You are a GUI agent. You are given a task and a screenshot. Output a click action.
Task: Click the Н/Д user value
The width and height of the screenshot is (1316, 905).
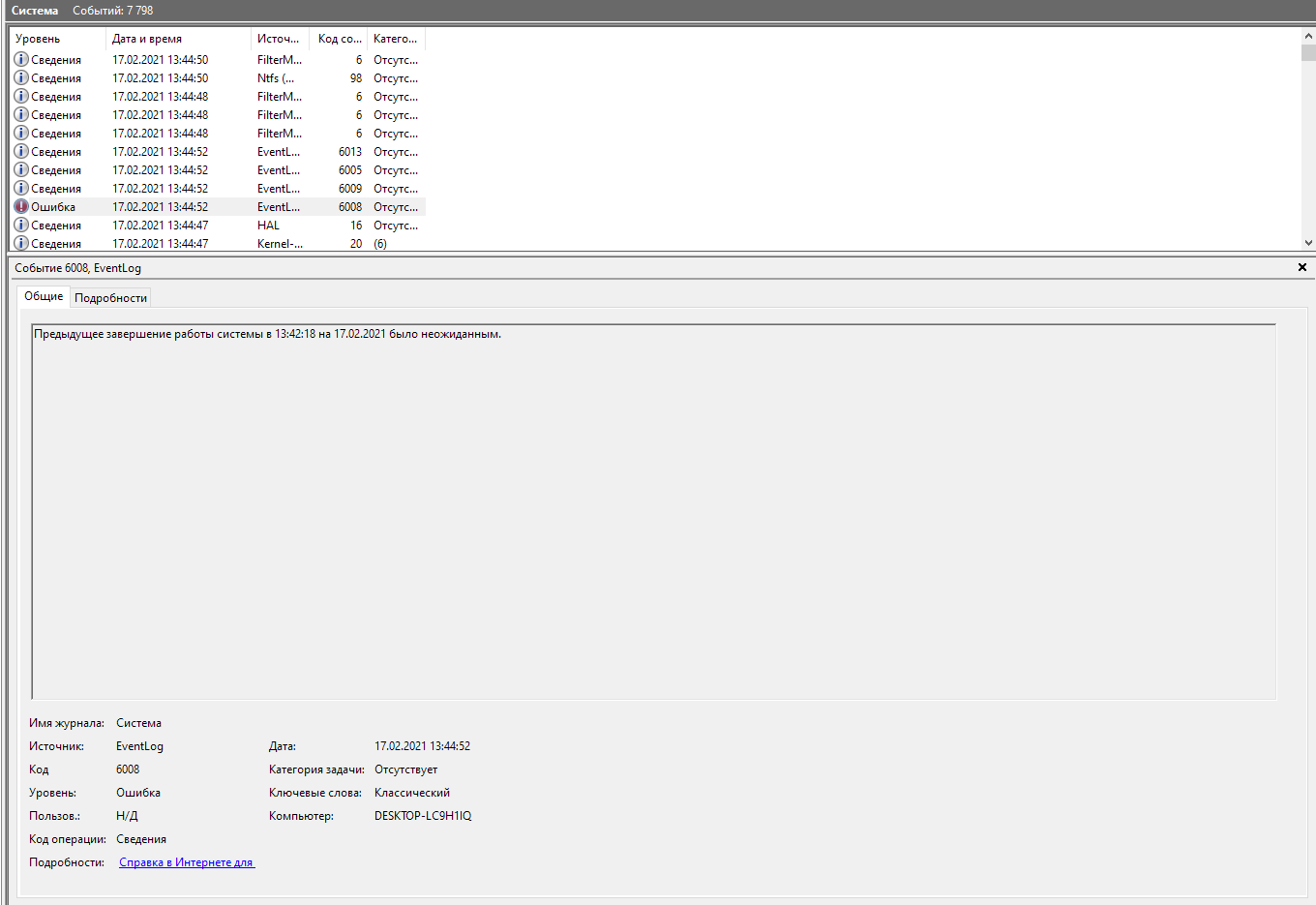[127, 816]
